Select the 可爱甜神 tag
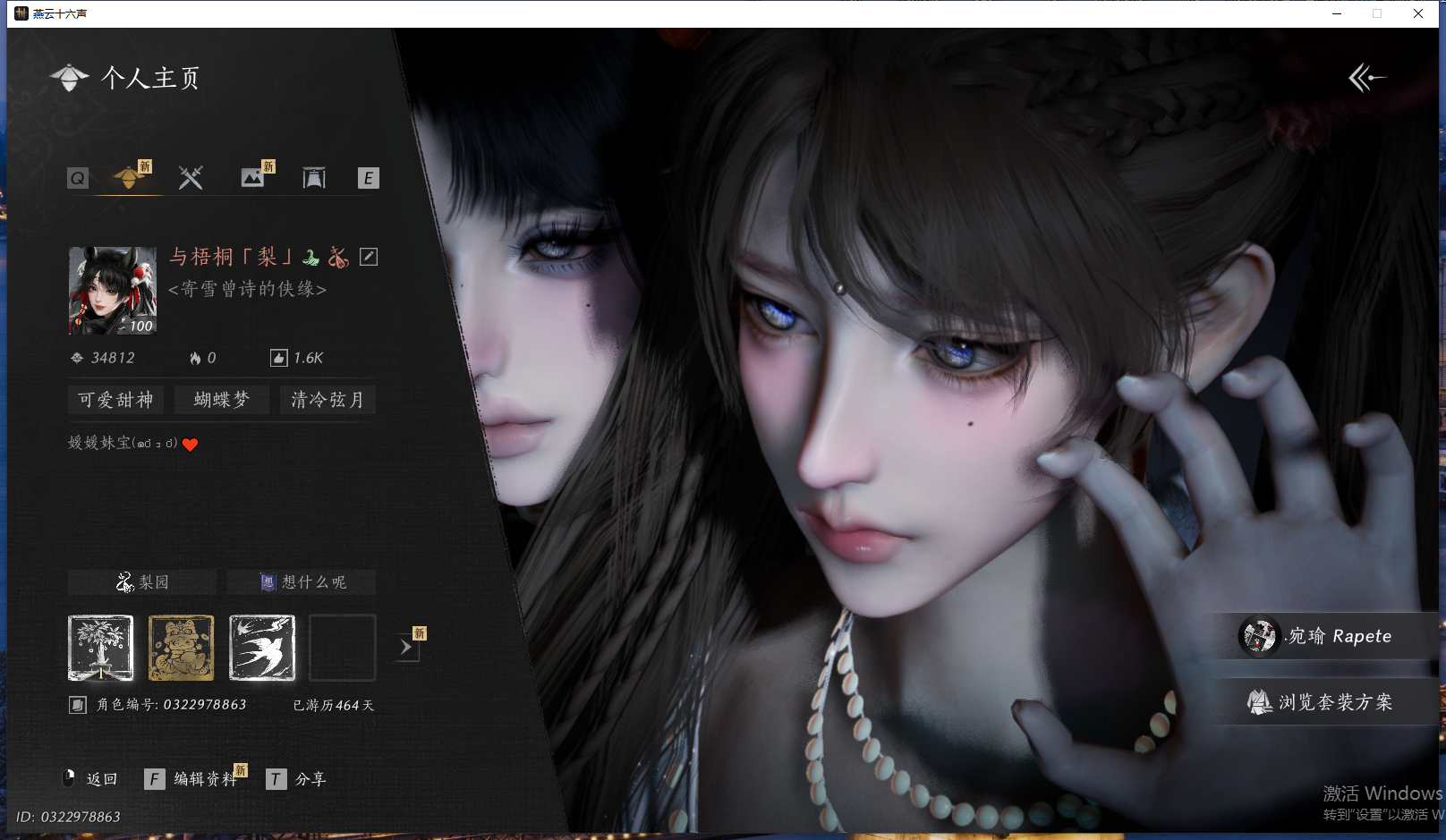This screenshot has height=840, width=1446. [x=115, y=400]
